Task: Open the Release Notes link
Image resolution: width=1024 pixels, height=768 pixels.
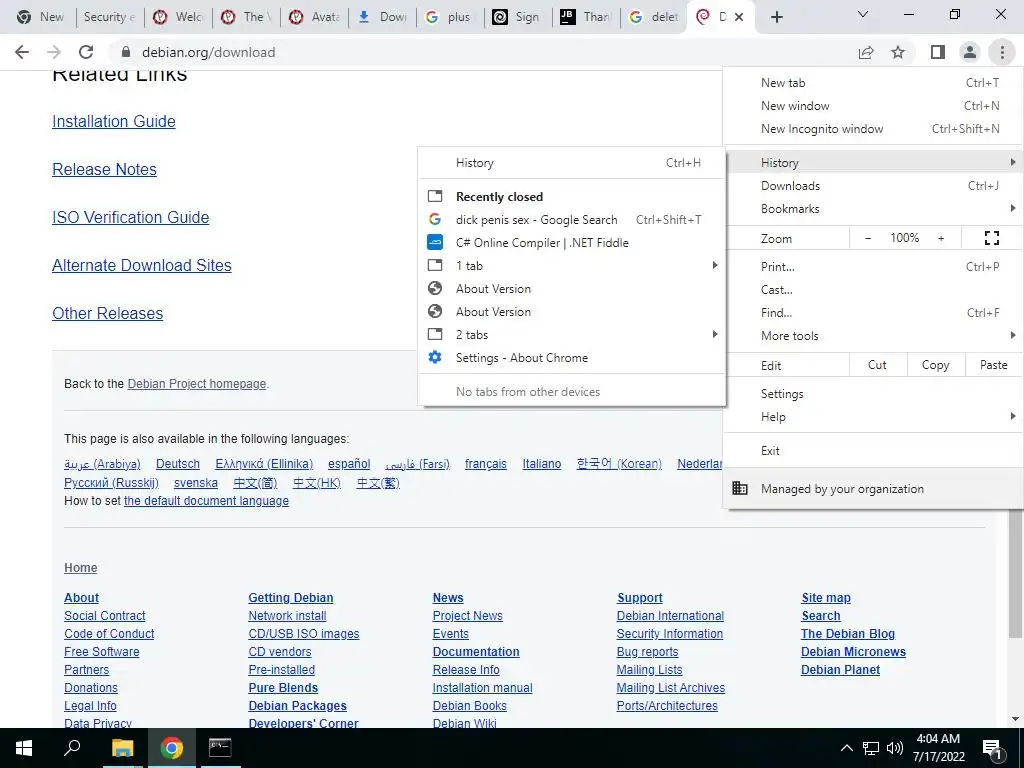Action: 104,169
